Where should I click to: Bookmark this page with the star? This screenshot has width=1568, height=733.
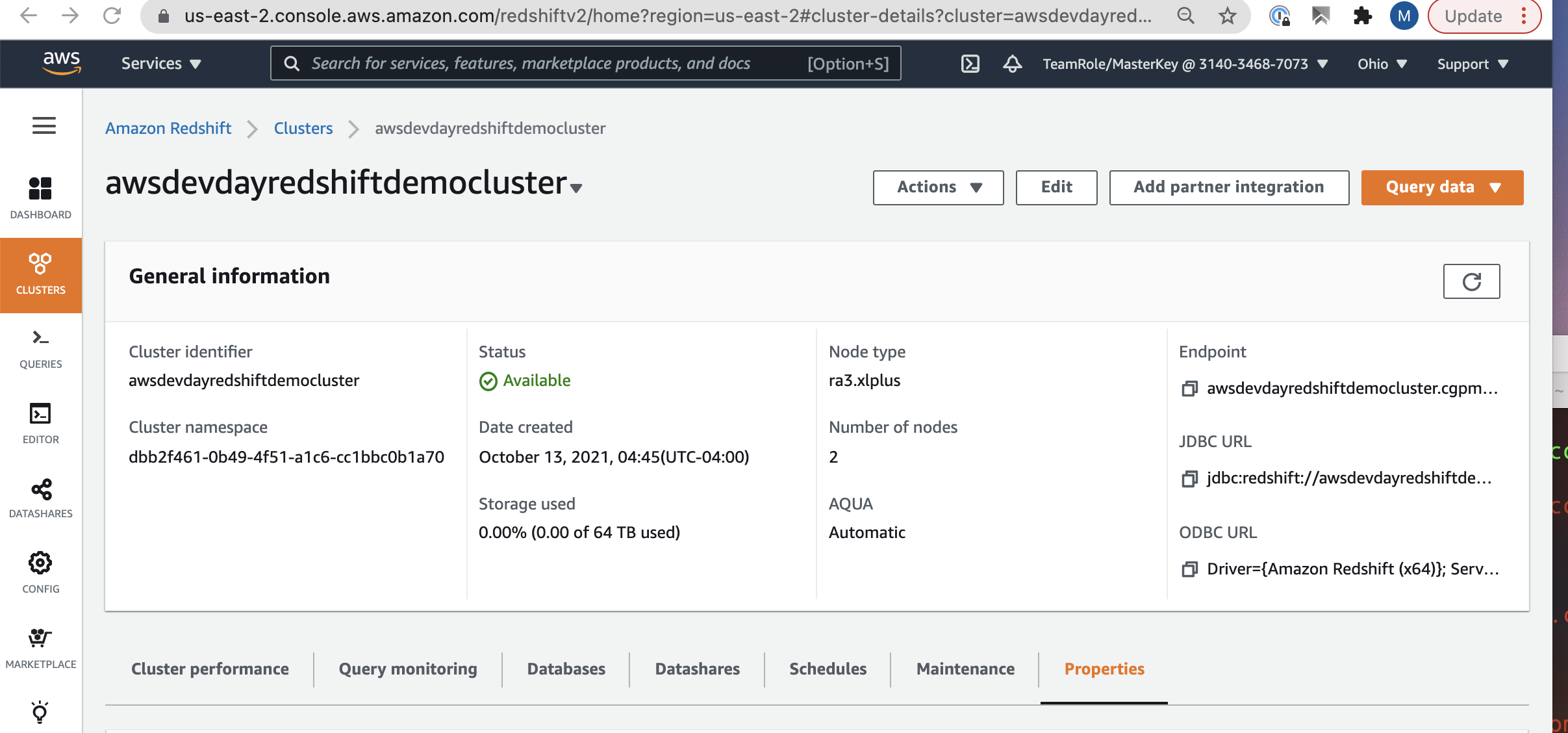(1227, 16)
